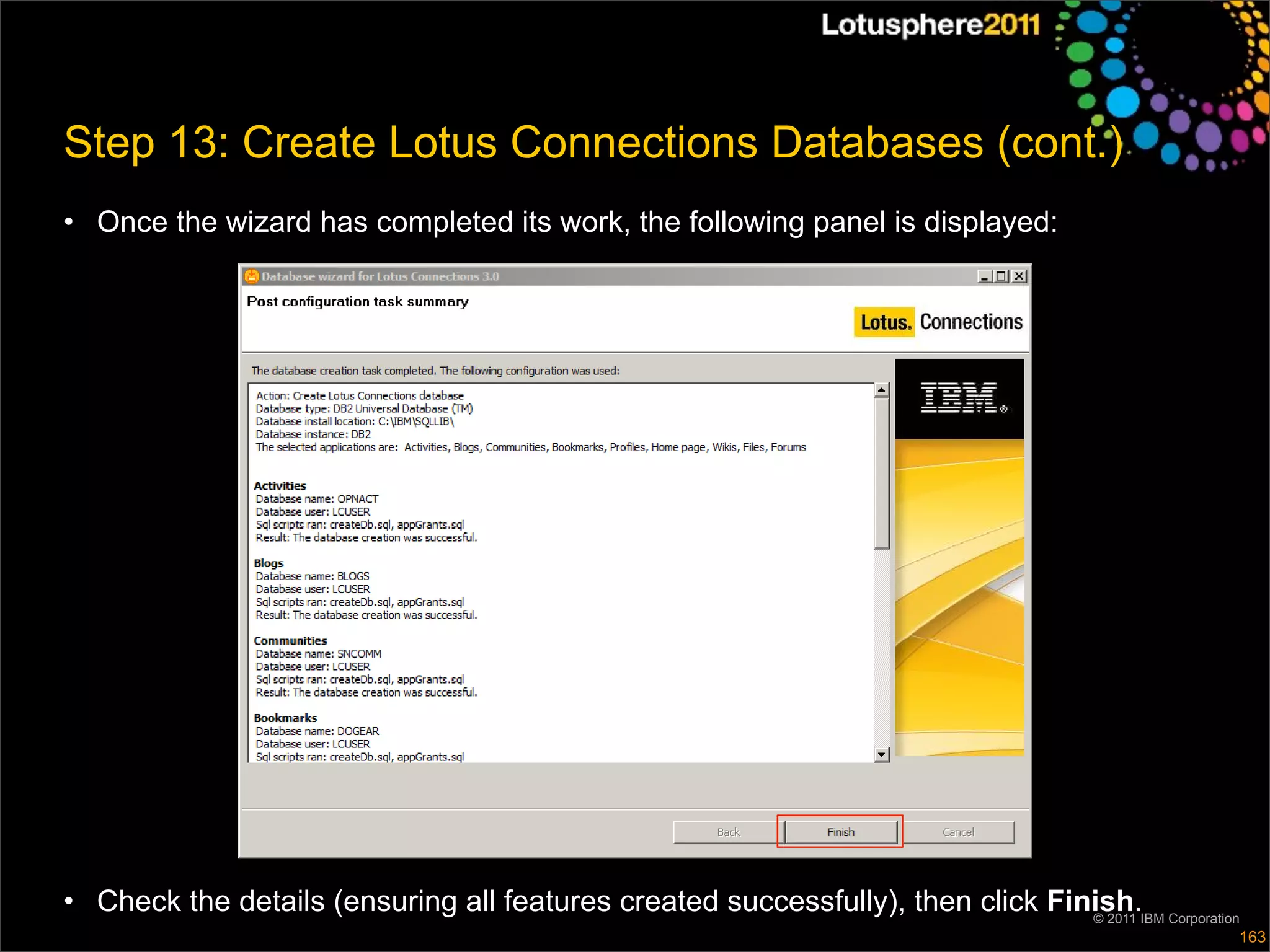Viewport: 1270px width, 952px height.
Task: Select 'Database instance: DB2' line
Action: click(313, 434)
